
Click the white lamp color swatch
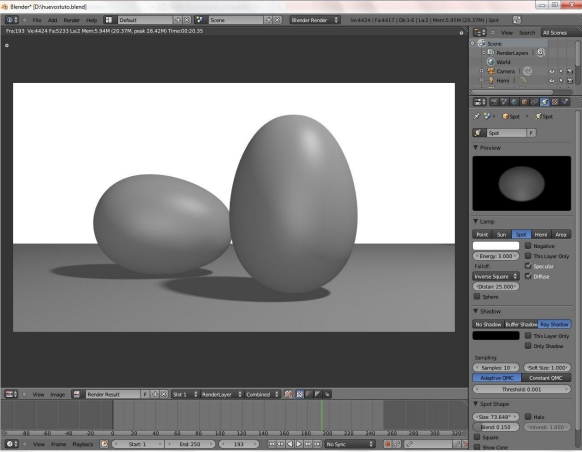tap(496, 246)
